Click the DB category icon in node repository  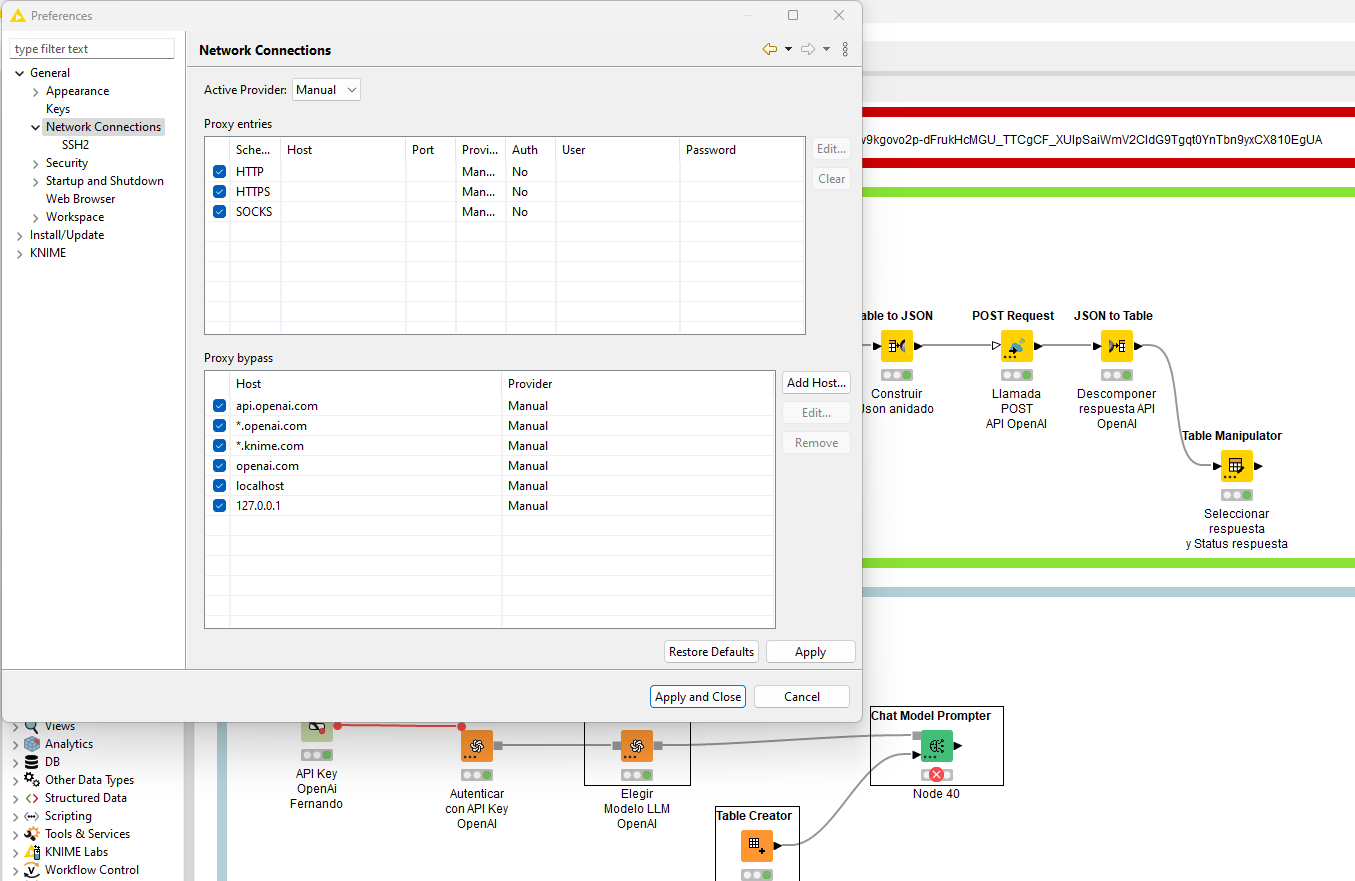pos(32,762)
